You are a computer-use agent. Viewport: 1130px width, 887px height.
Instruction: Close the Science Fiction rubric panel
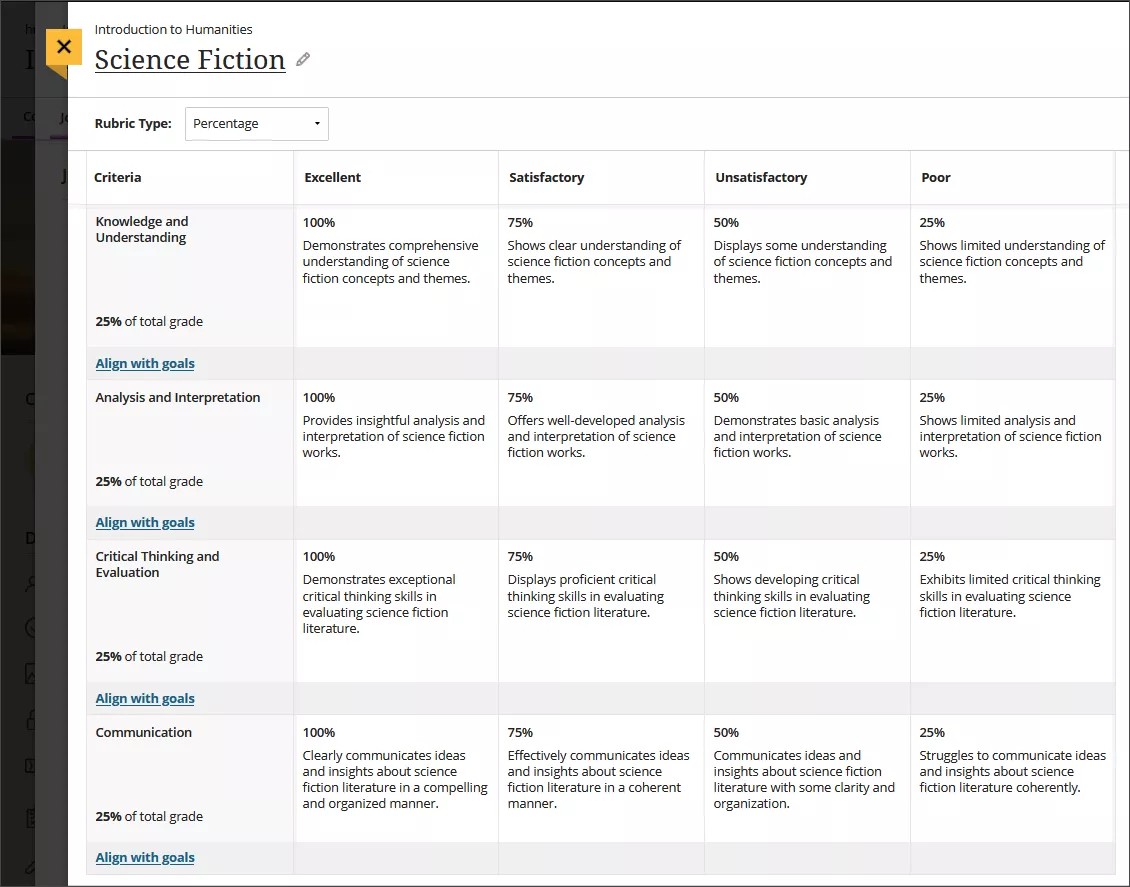(x=63, y=46)
